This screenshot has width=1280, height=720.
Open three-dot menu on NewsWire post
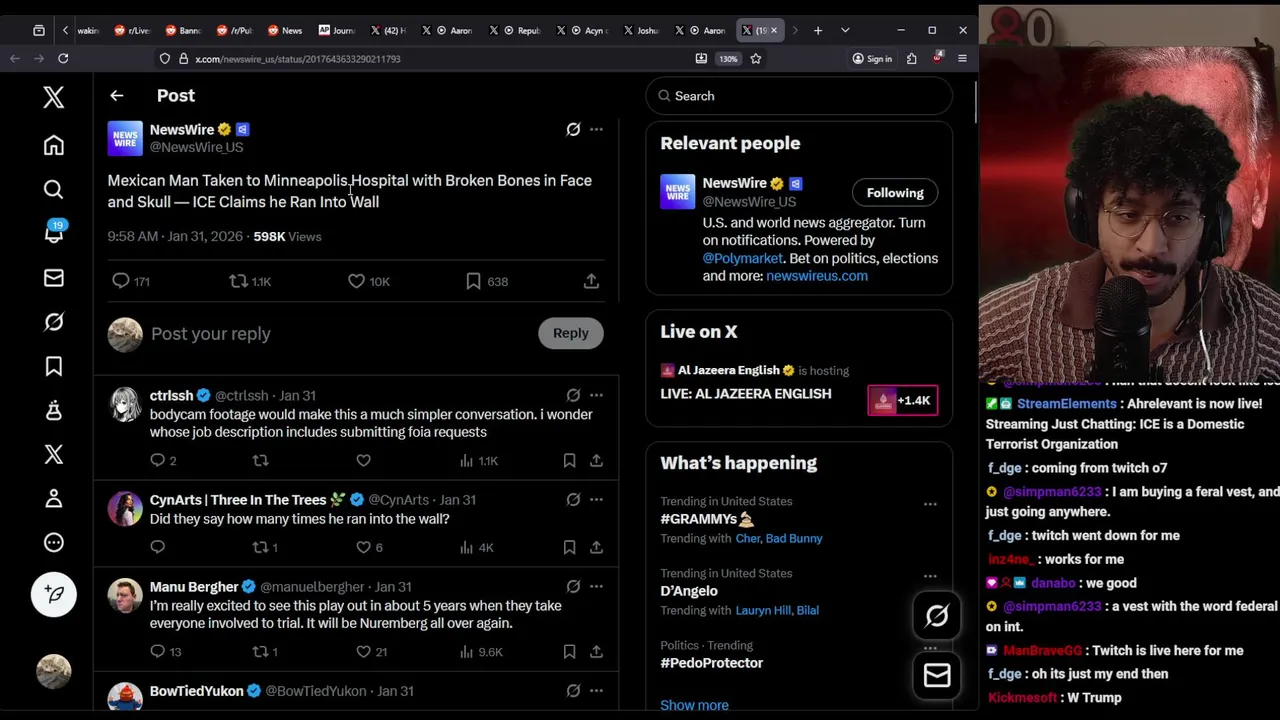[x=596, y=129]
